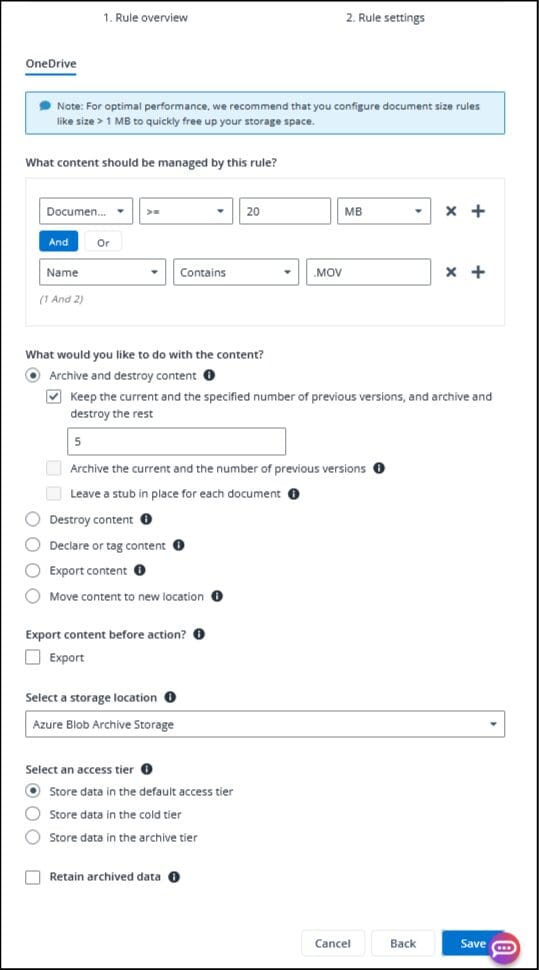Open the Contains operator dropdown
The image size is (539, 970).
[236, 272]
